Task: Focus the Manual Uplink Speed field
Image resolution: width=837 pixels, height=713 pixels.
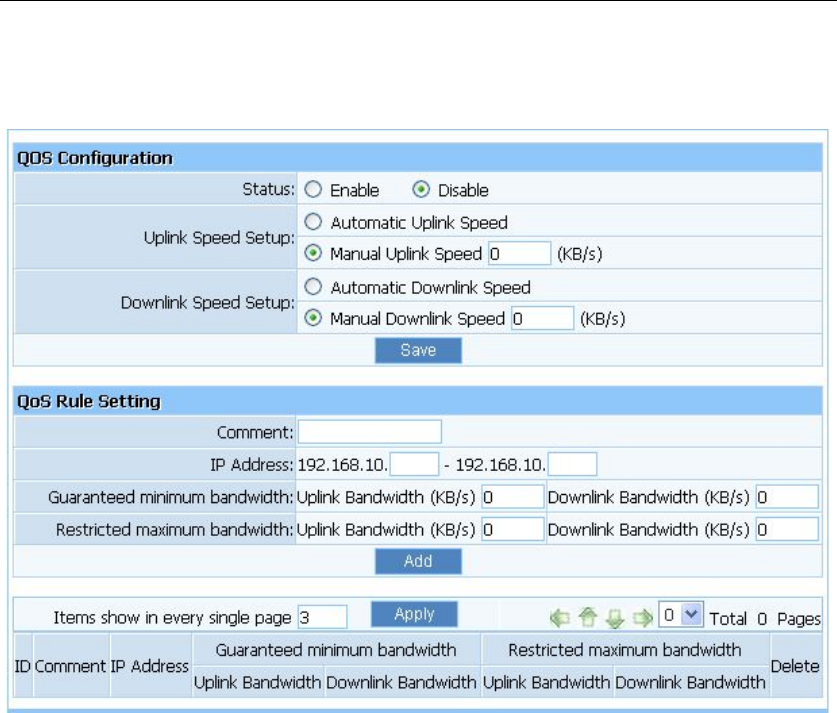Action: (519, 253)
